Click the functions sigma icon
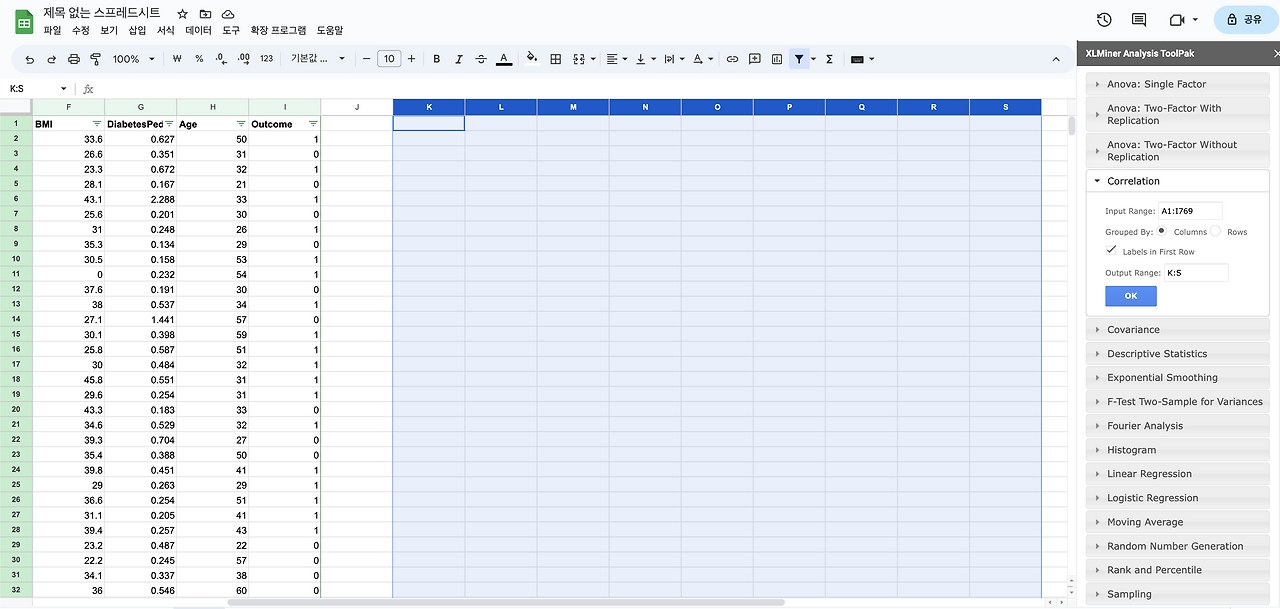 click(x=829, y=59)
